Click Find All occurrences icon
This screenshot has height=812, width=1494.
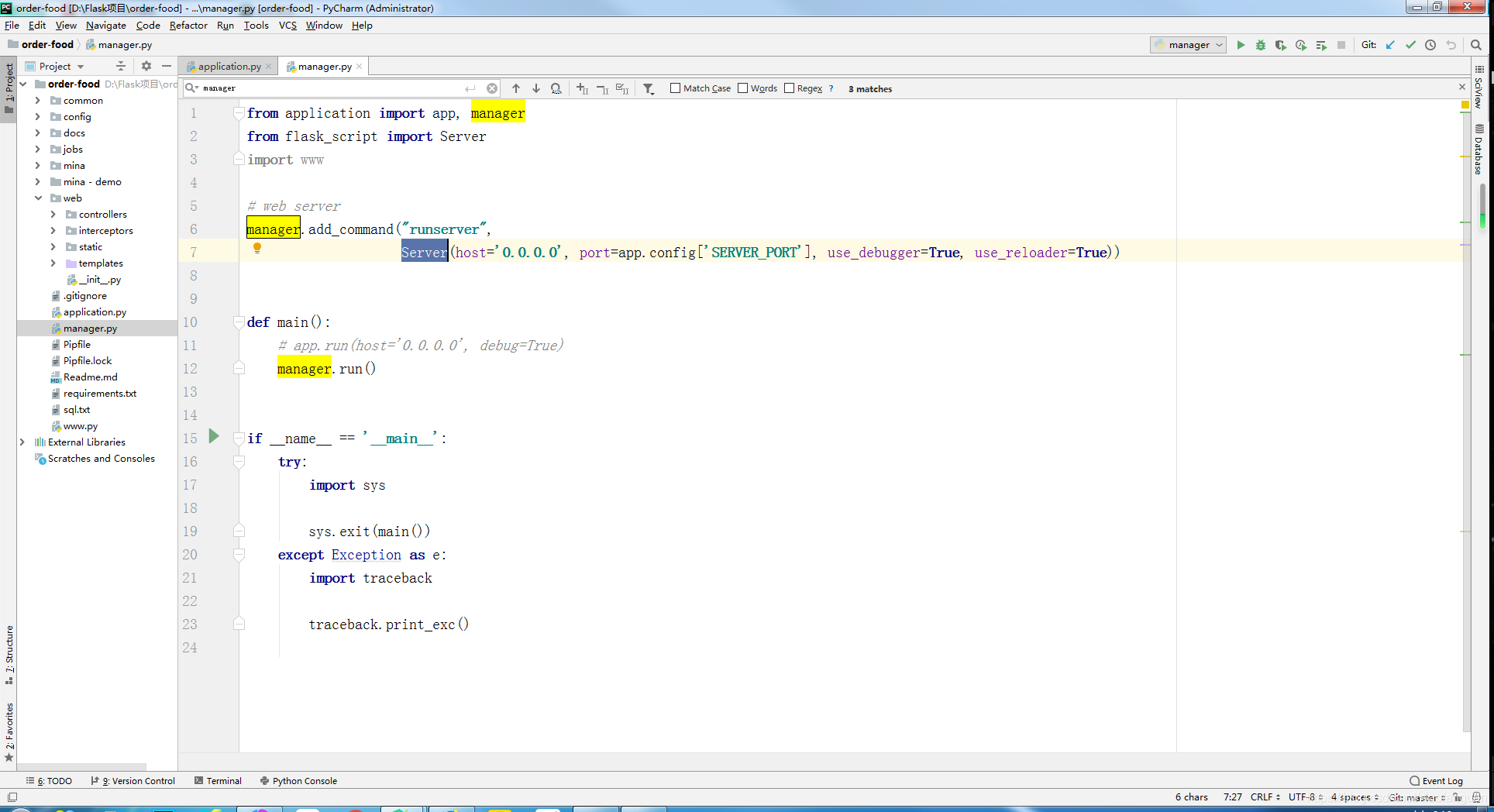click(556, 88)
